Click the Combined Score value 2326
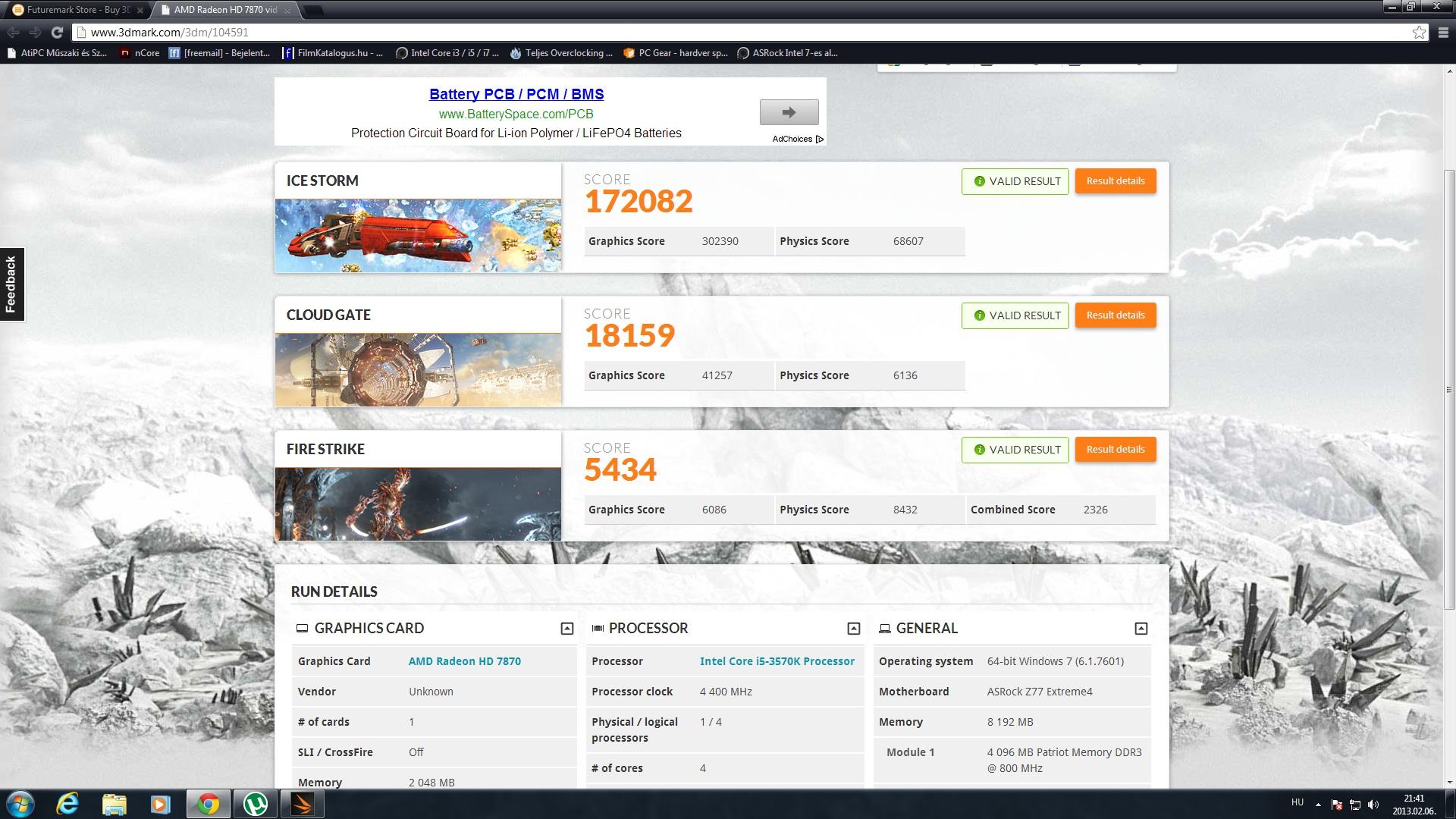The height and width of the screenshot is (819, 1456). click(x=1096, y=510)
